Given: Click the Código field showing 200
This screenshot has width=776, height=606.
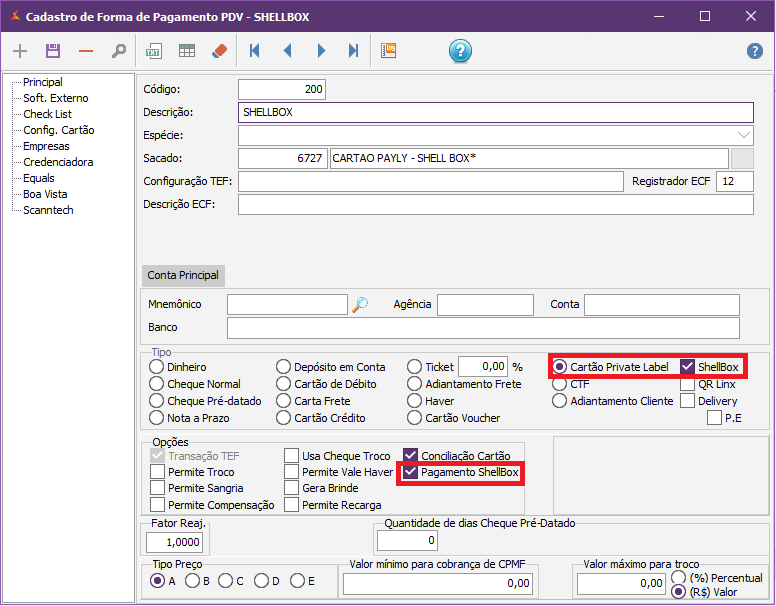Looking at the screenshot, I should coord(282,90).
